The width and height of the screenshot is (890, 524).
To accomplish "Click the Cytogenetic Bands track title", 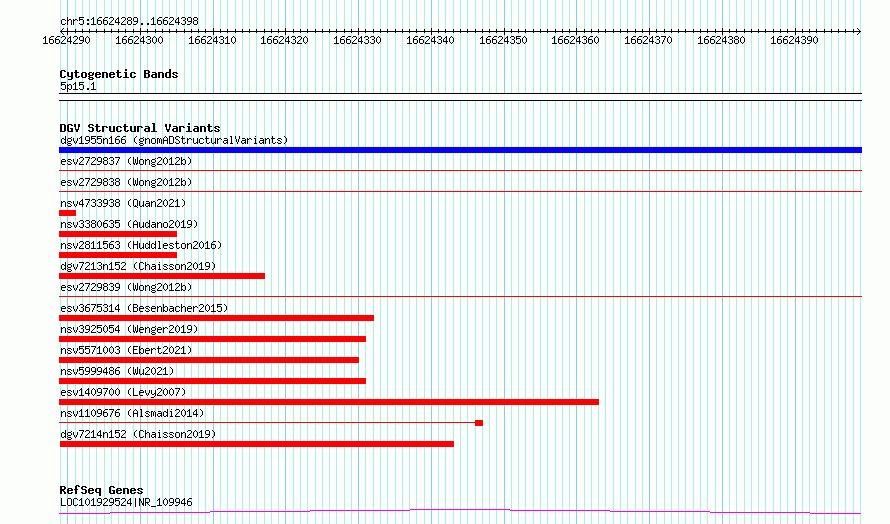I will coord(119,74).
